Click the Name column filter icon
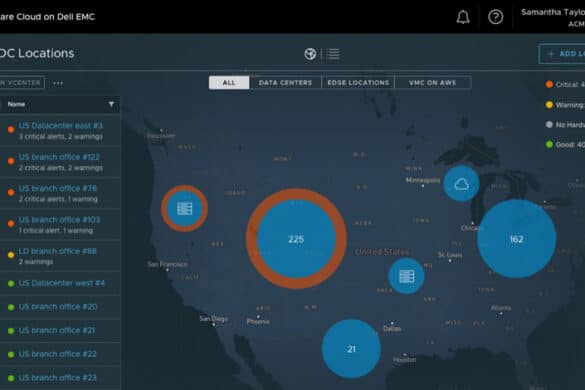This screenshot has height=390, width=585. click(x=111, y=104)
